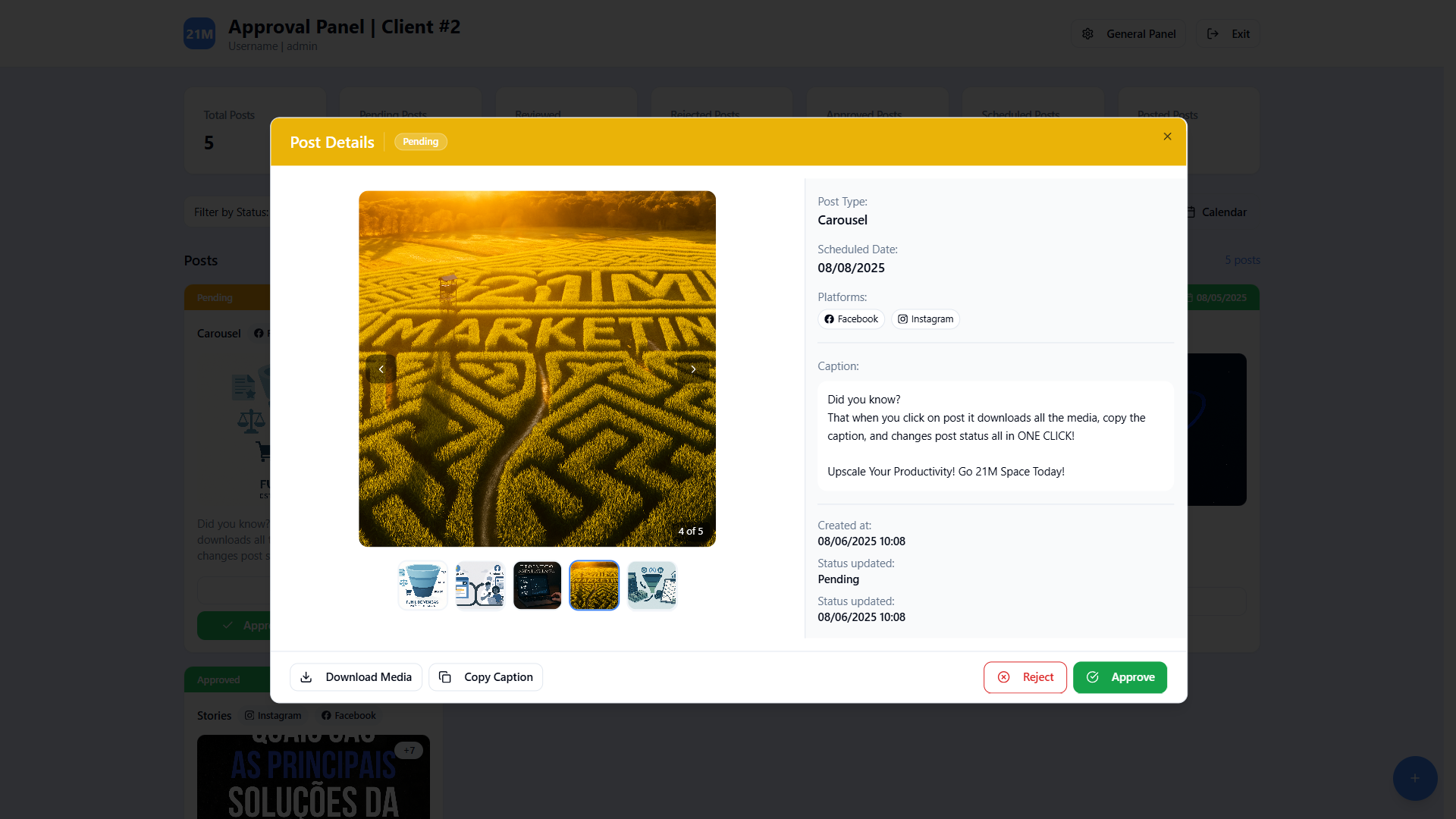Reject this pending post

point(1025,677)
